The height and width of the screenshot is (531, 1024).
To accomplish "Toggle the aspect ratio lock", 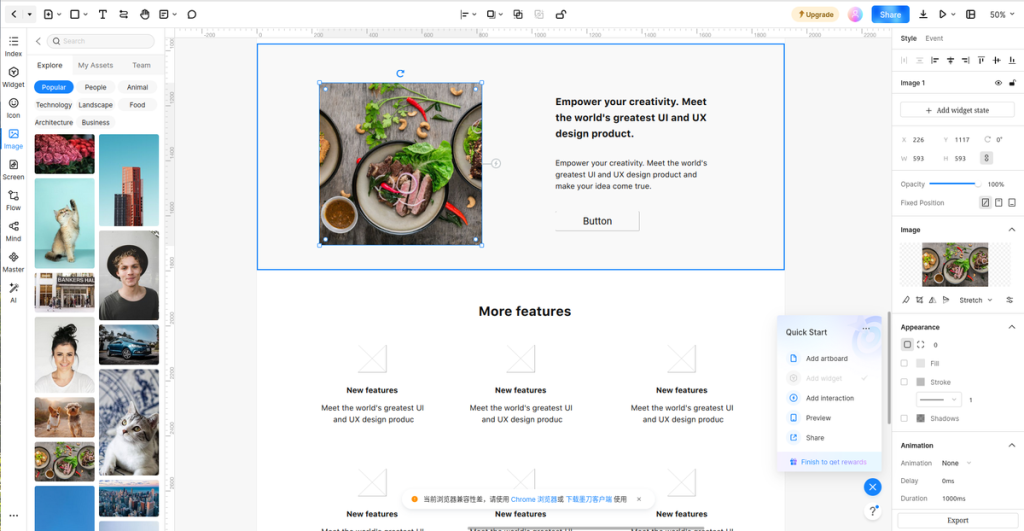I will tap(986, 158).
